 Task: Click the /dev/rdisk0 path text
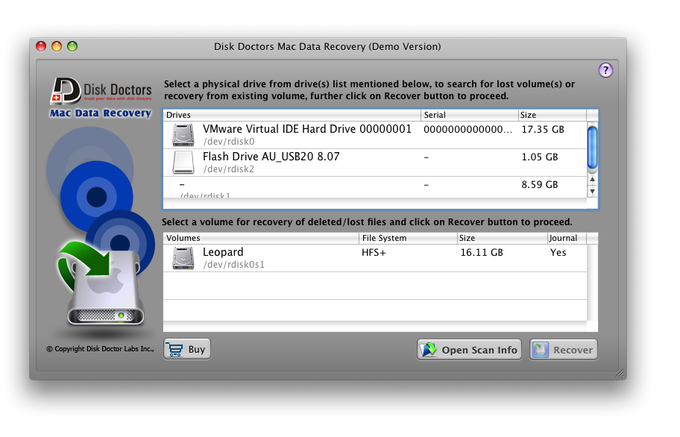229,142
